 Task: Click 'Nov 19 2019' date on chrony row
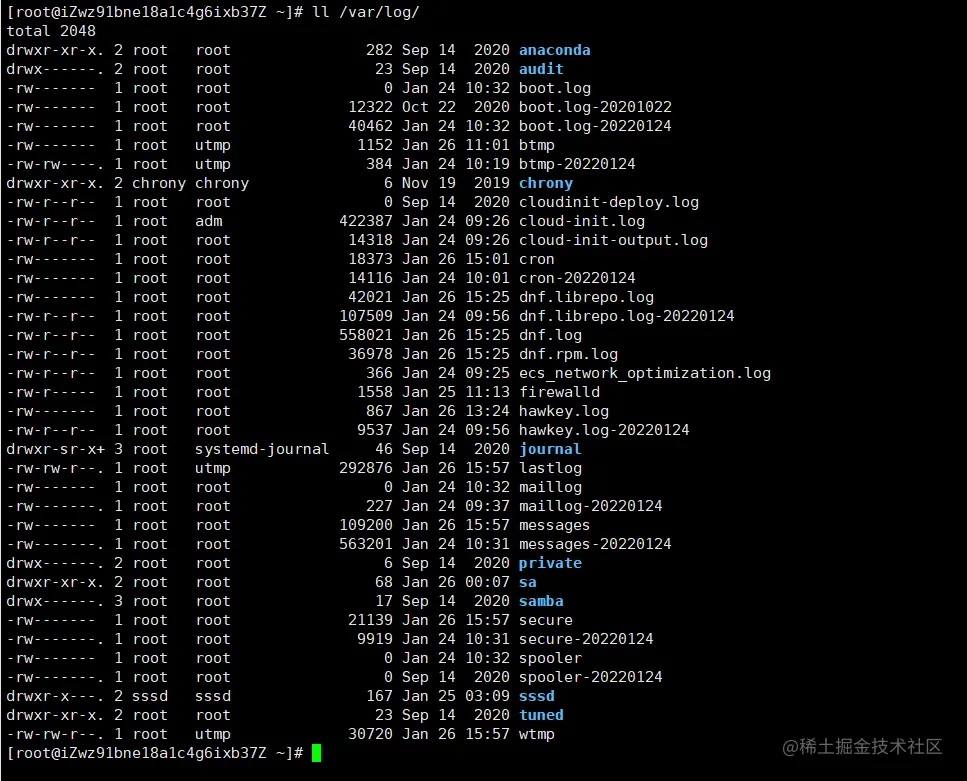click(x=456, y=183)
